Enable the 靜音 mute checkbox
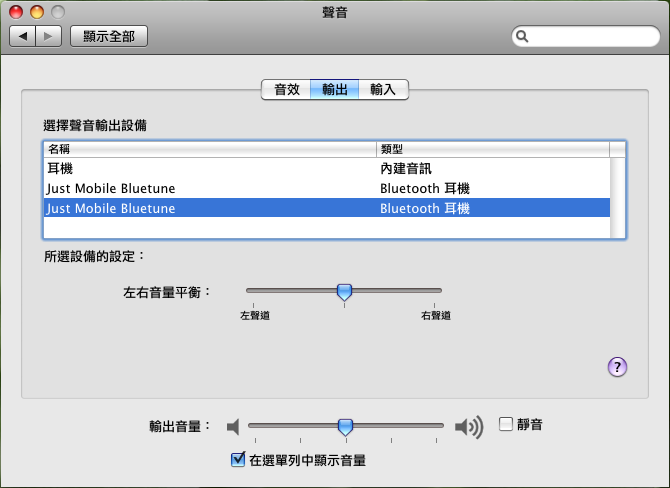Screen dimensions: 670x488 click(505, 424)
